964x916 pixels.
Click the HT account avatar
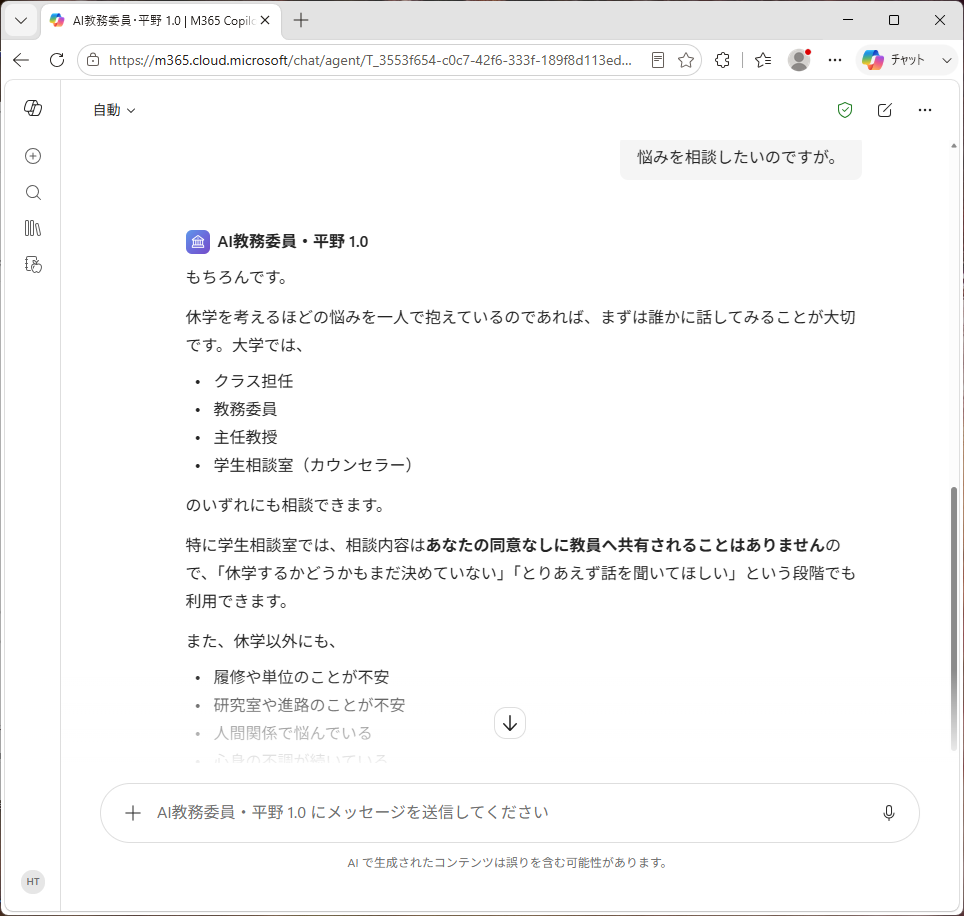(x=33, y=882)
